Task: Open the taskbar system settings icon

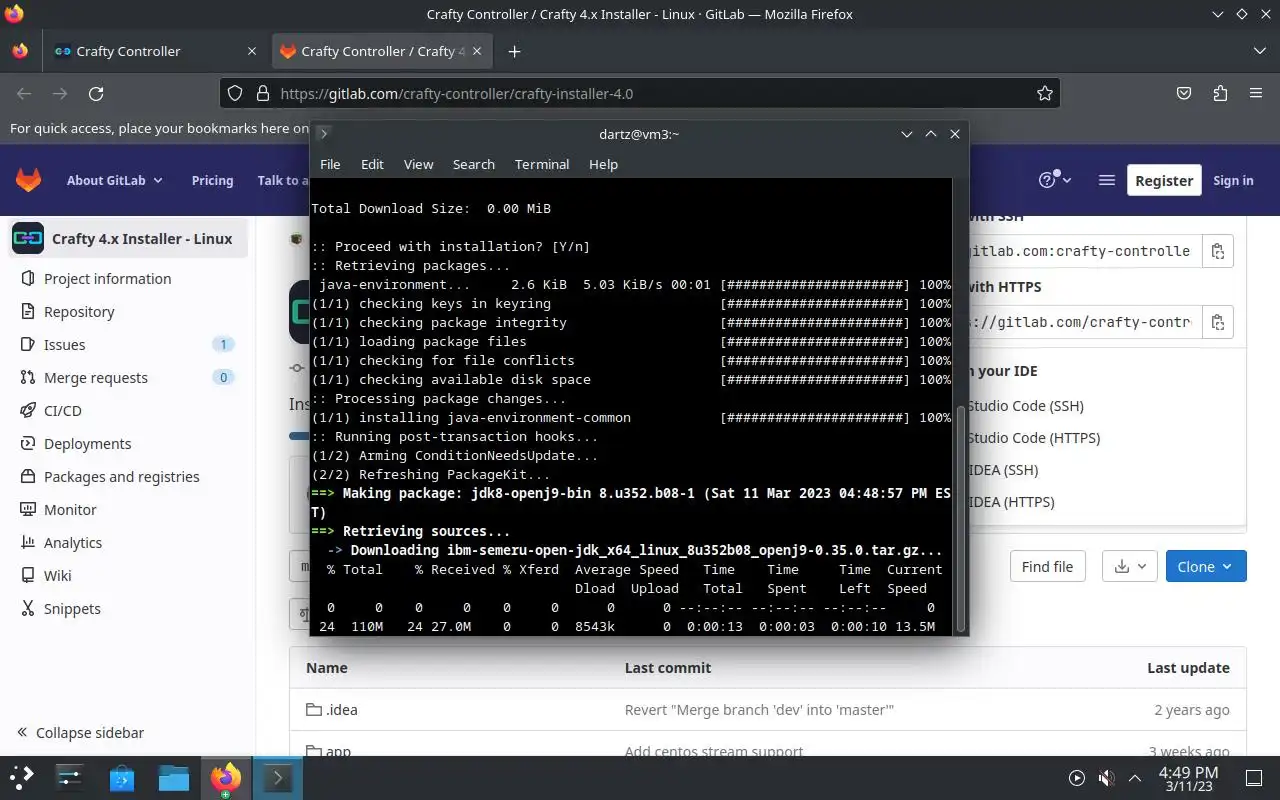Action: 70,777
